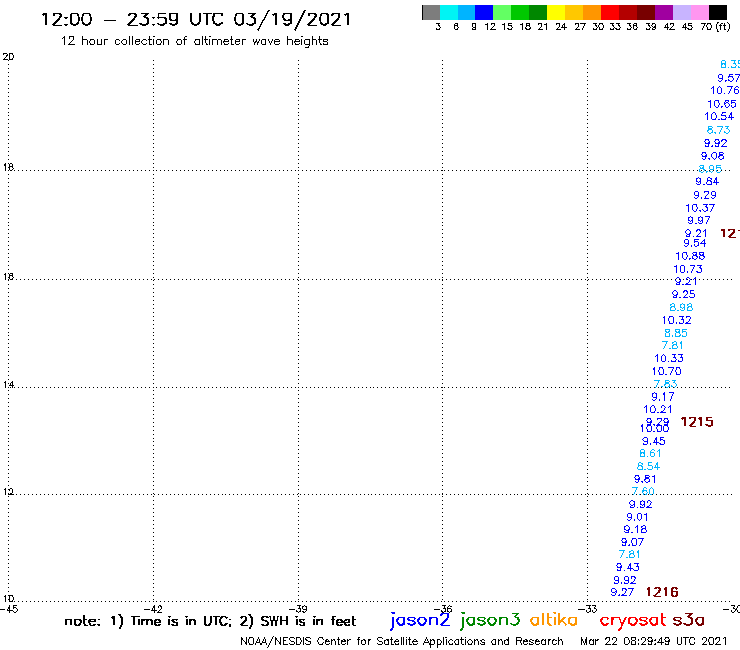The height and width of the screenshot is (650, 740).
Task: Click the -42 longitude axis label
Action: click(153, 609)
